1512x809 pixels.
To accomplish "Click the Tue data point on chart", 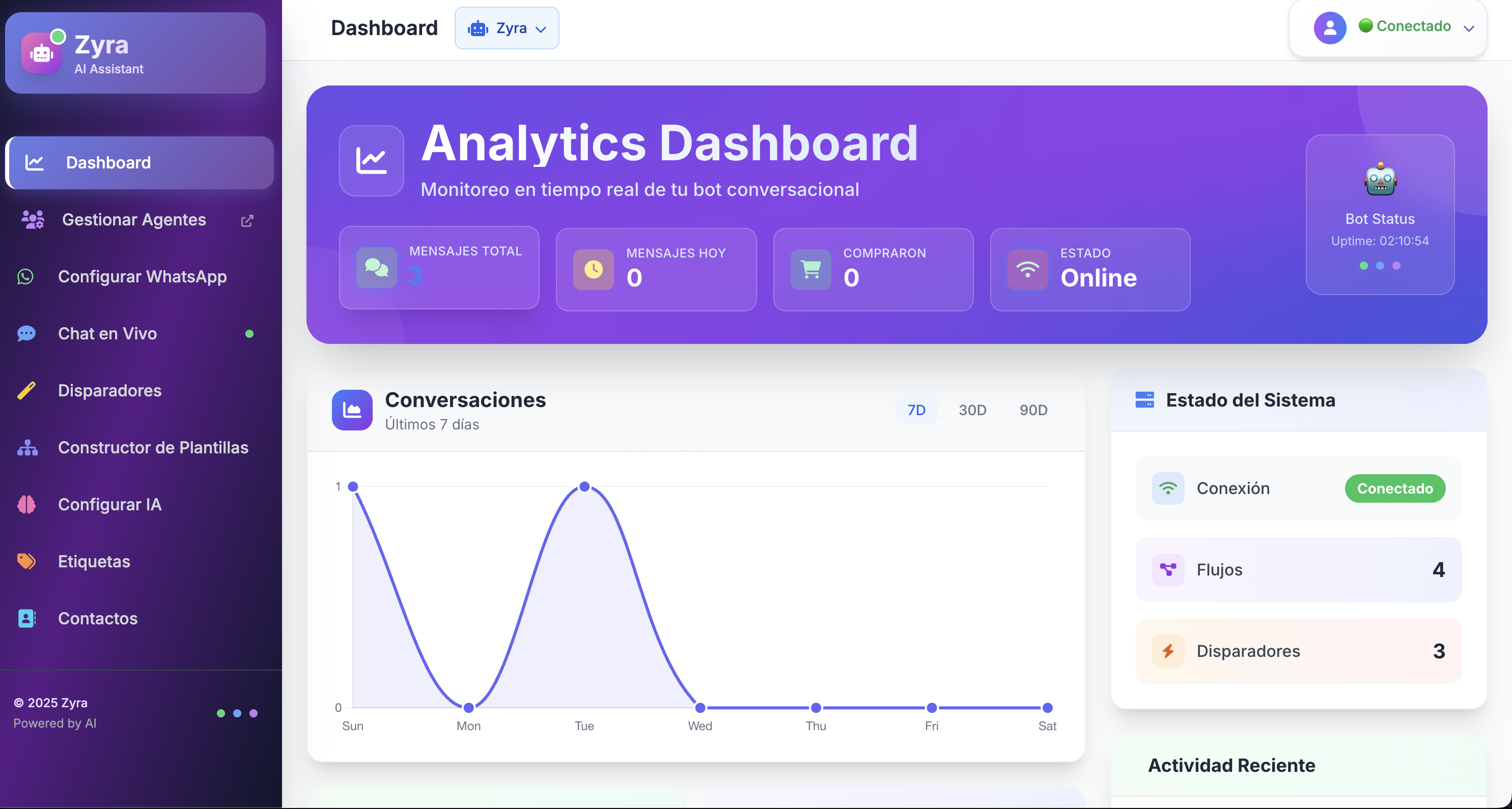I will click(584, 486).
